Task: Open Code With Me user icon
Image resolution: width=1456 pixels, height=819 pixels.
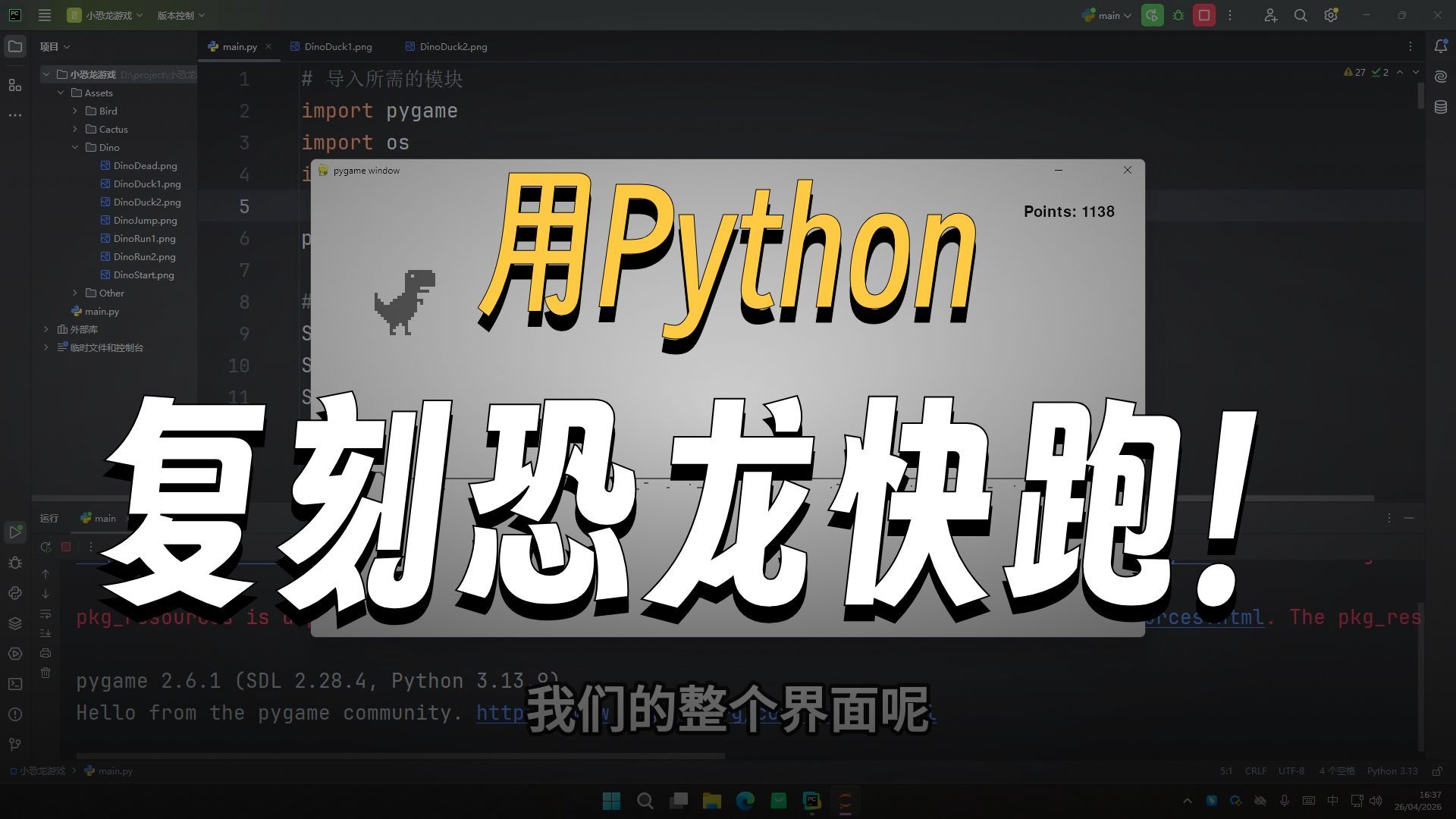Action: [x=1271, y=15]
